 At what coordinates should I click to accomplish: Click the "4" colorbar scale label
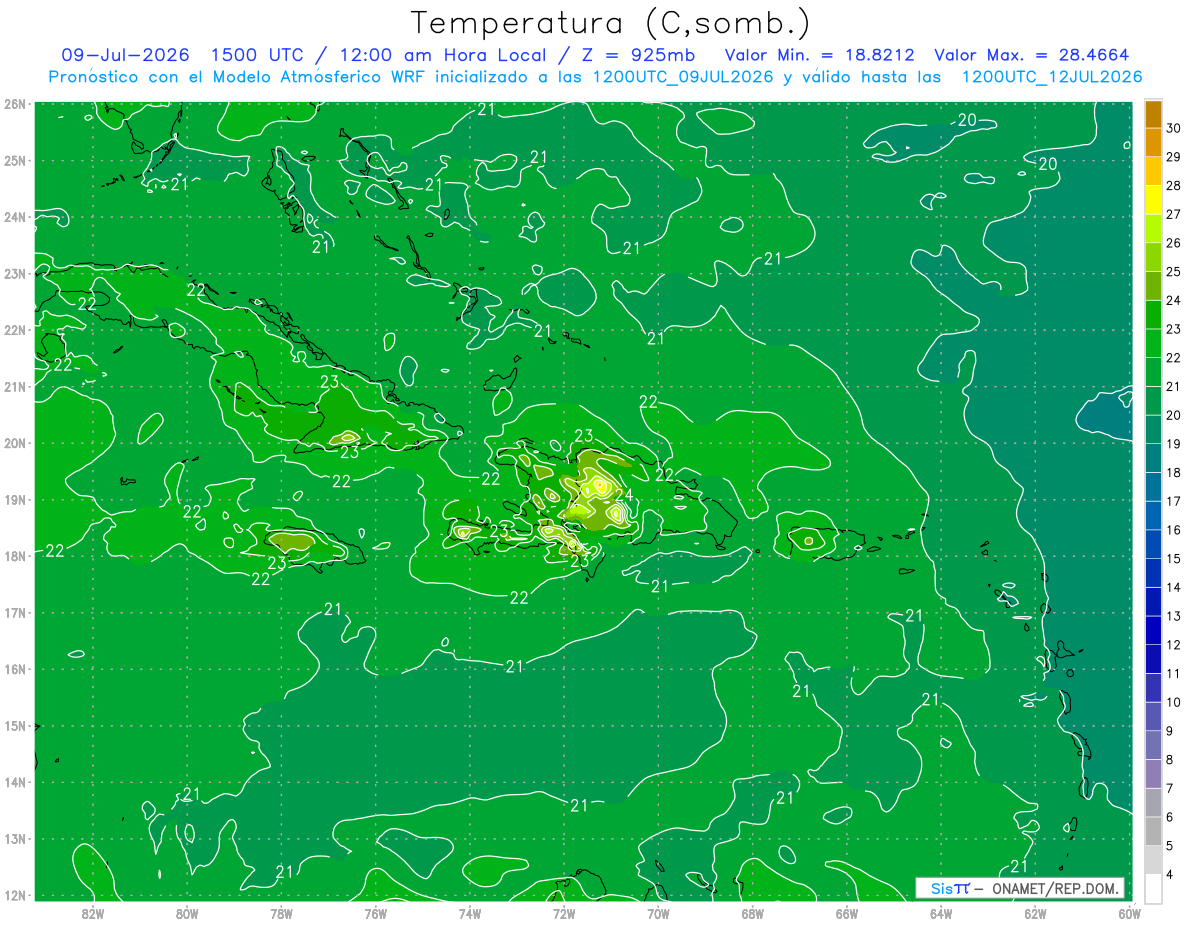(1171, 875)
